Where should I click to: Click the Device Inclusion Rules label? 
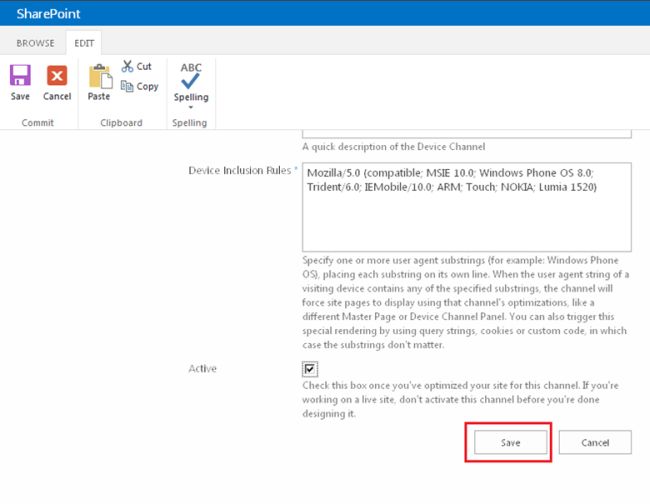coord(240,170)
